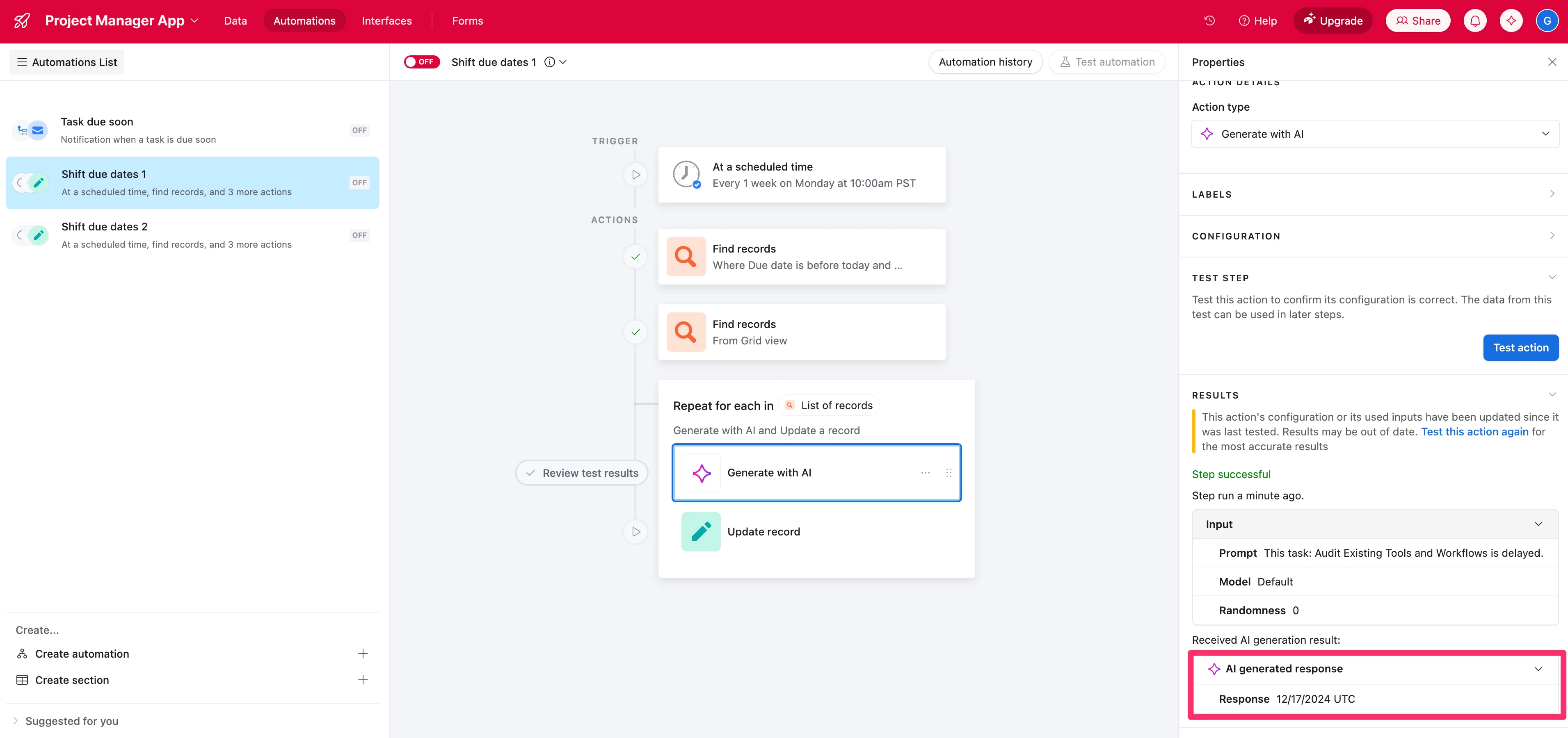Toggle OFF badge for Shift due dates 2
The image size is (1568, 738).
coord(359,235)
